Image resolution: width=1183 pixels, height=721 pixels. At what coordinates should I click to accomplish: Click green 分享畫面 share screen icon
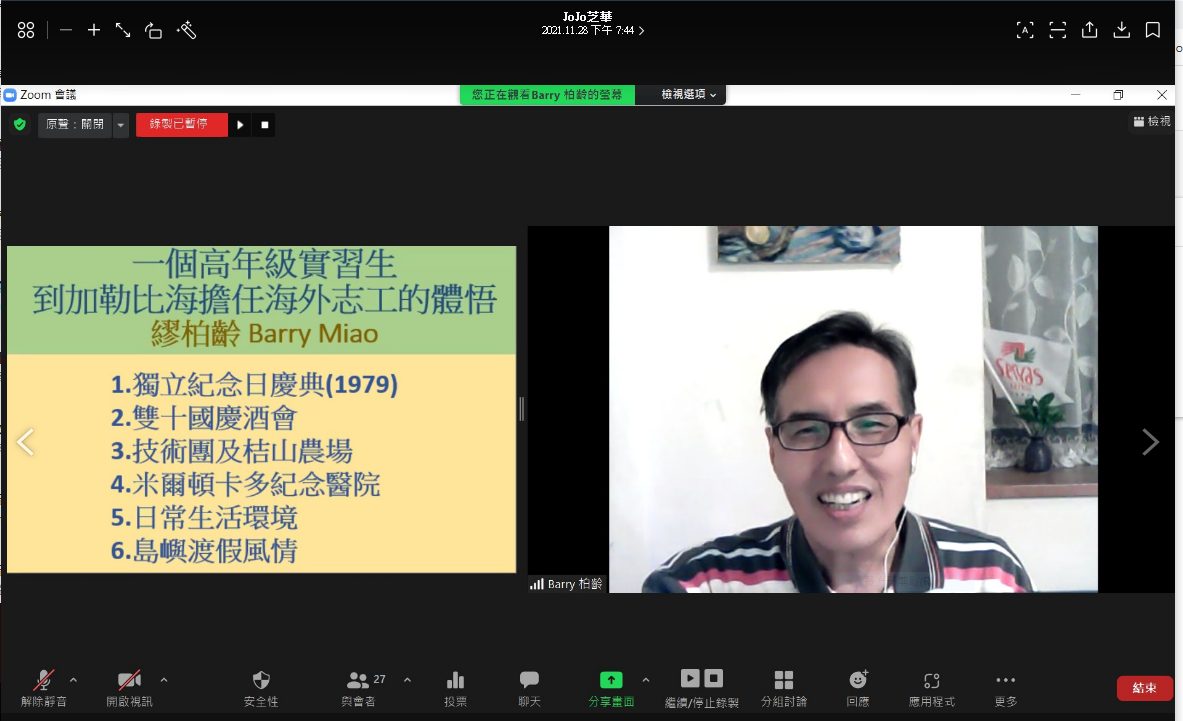pyautogui.click(x=611, y=680)
